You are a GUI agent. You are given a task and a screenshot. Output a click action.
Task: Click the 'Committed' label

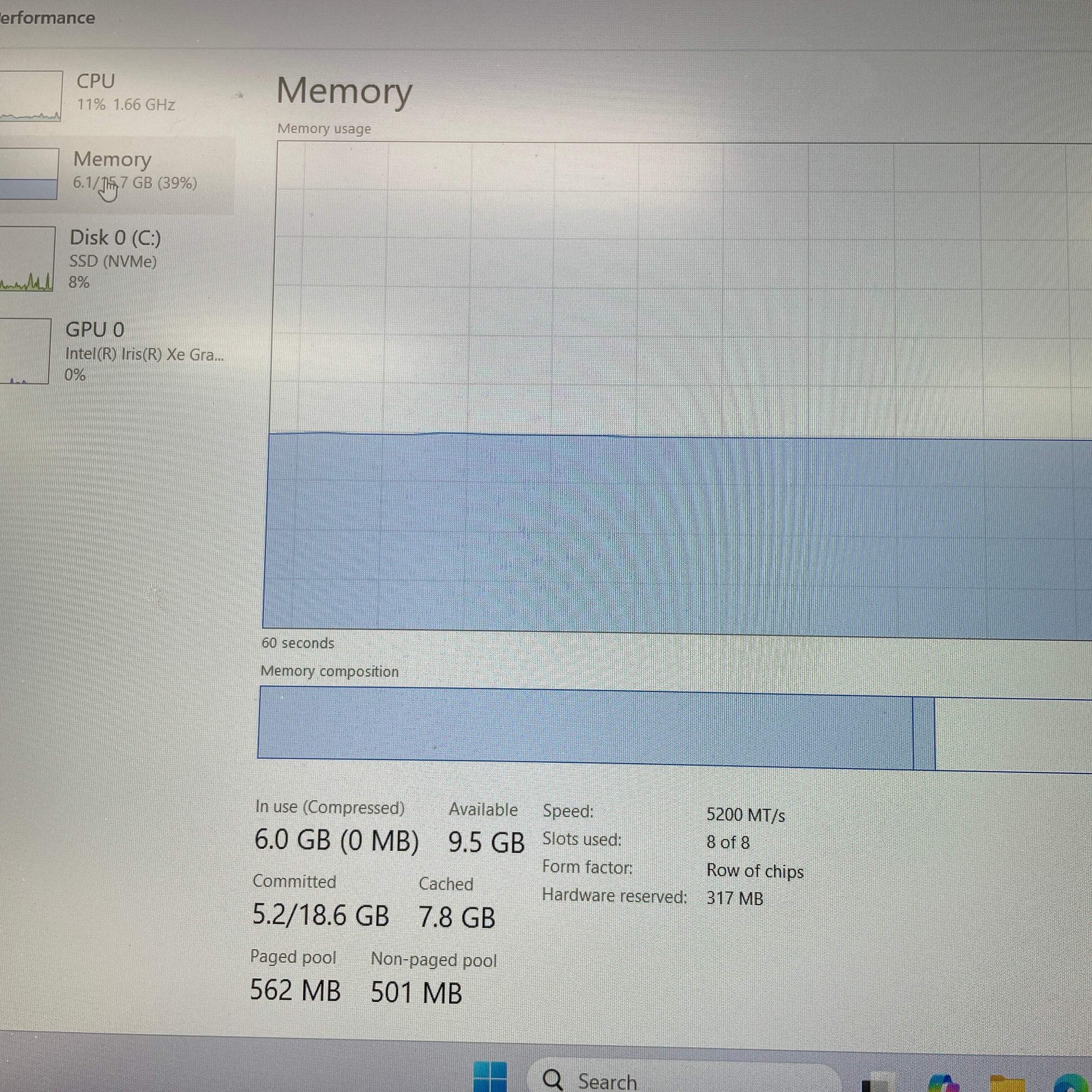point(294,881)
